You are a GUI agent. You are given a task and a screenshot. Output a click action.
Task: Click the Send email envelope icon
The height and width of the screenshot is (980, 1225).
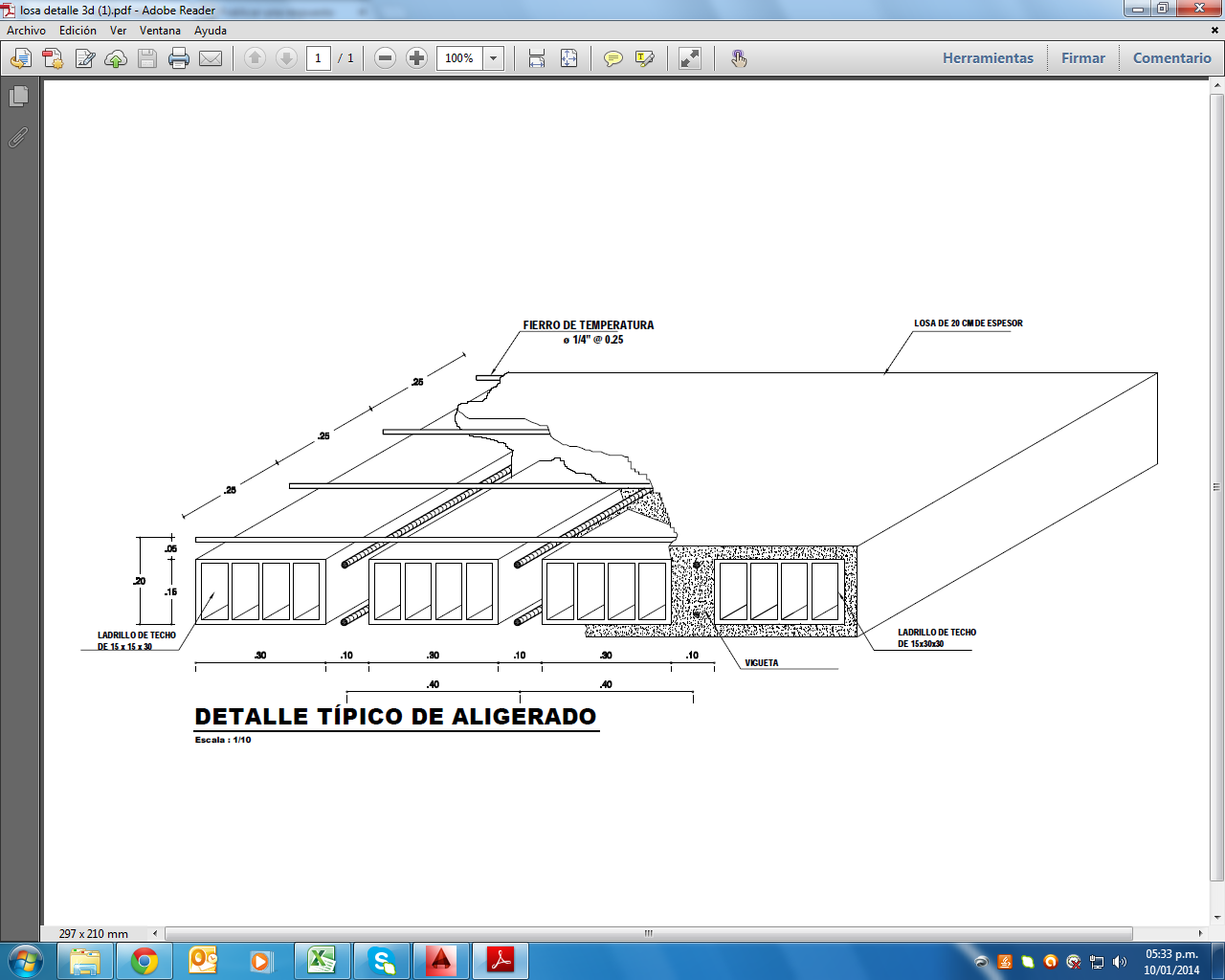coord(211,58)
